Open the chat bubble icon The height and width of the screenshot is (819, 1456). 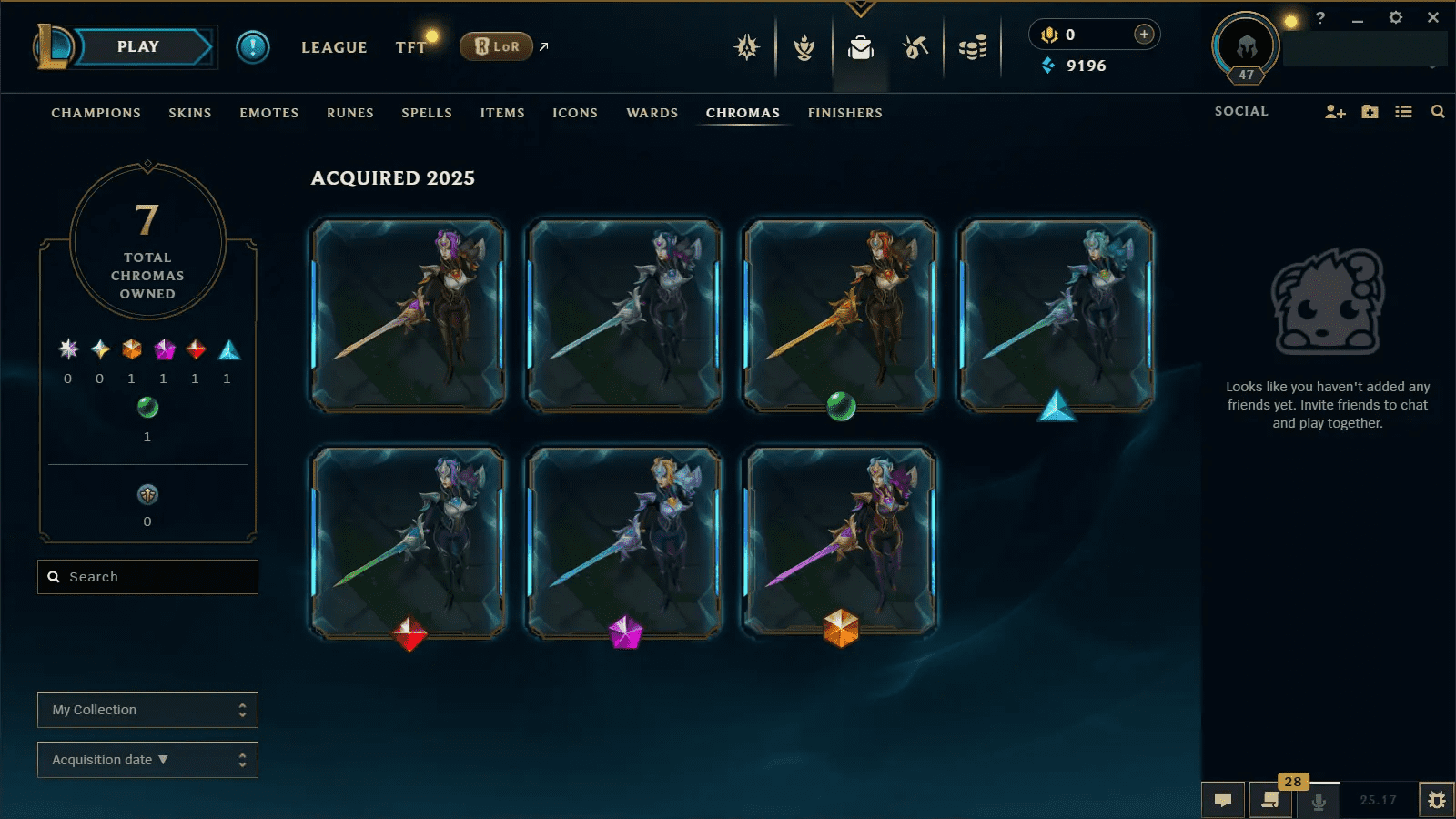click(x=1223, y=800)
